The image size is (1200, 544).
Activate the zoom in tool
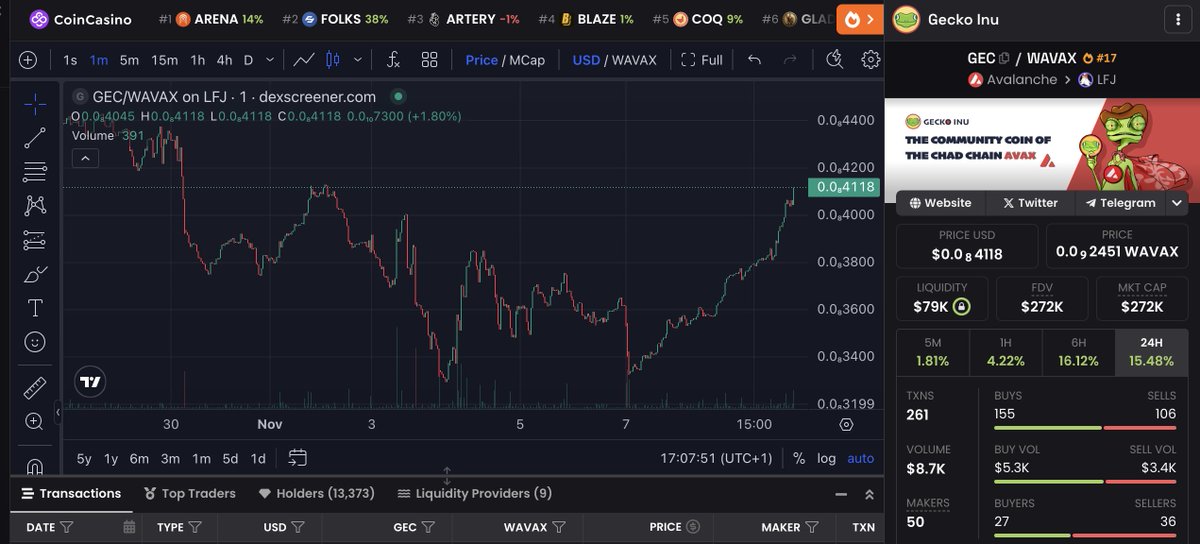35,421
